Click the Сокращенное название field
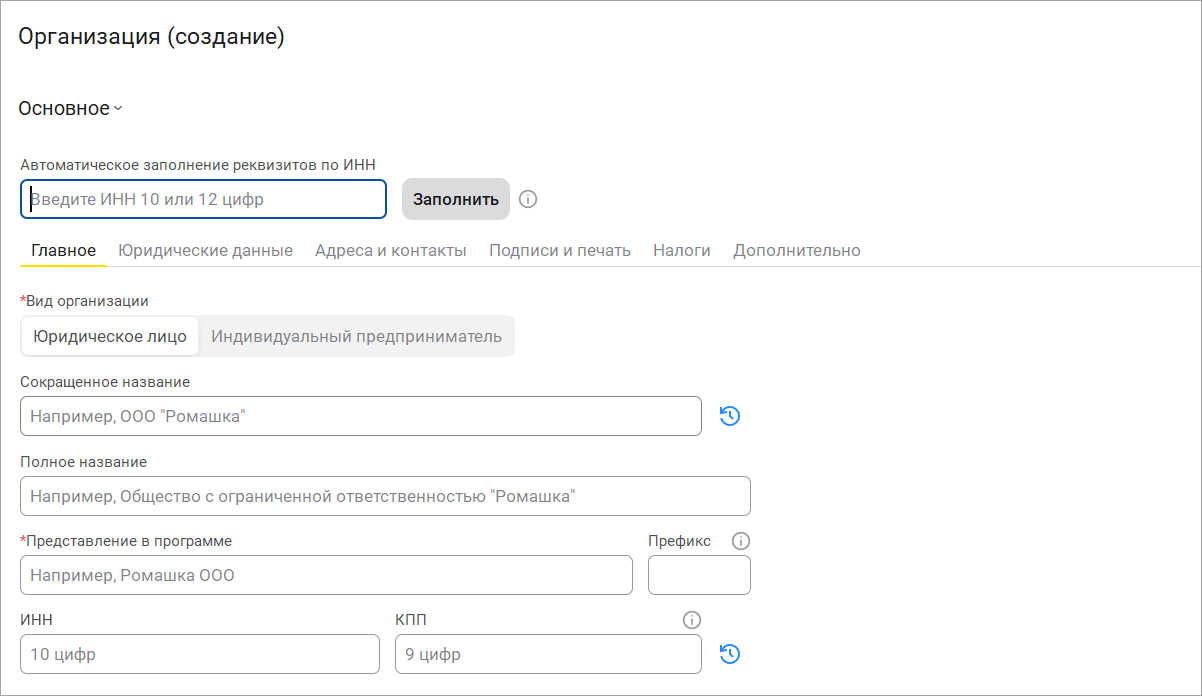The width and height of the screenshot is (1202, 696). 360,416
